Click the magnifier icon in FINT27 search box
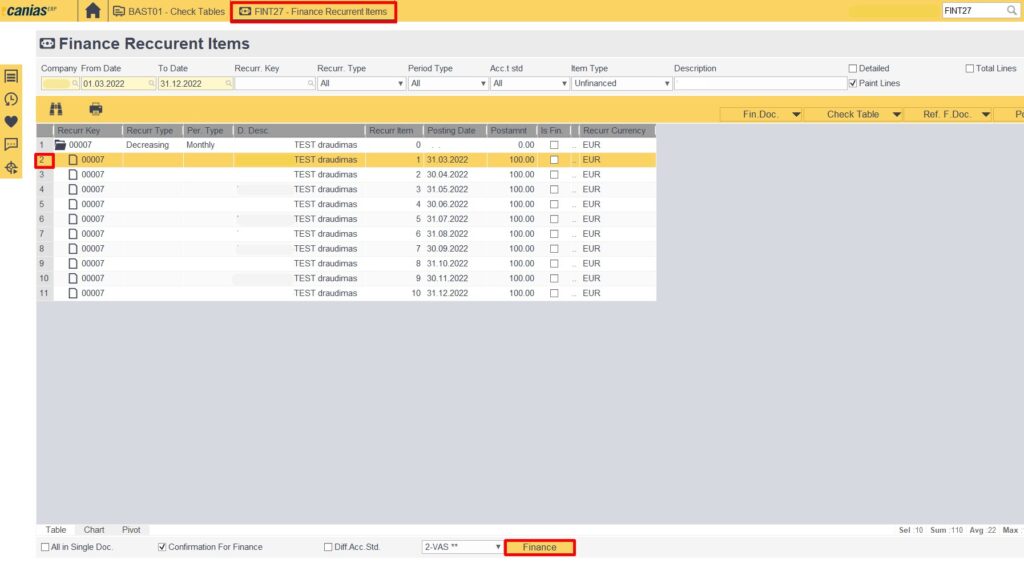 [1012, 11]
